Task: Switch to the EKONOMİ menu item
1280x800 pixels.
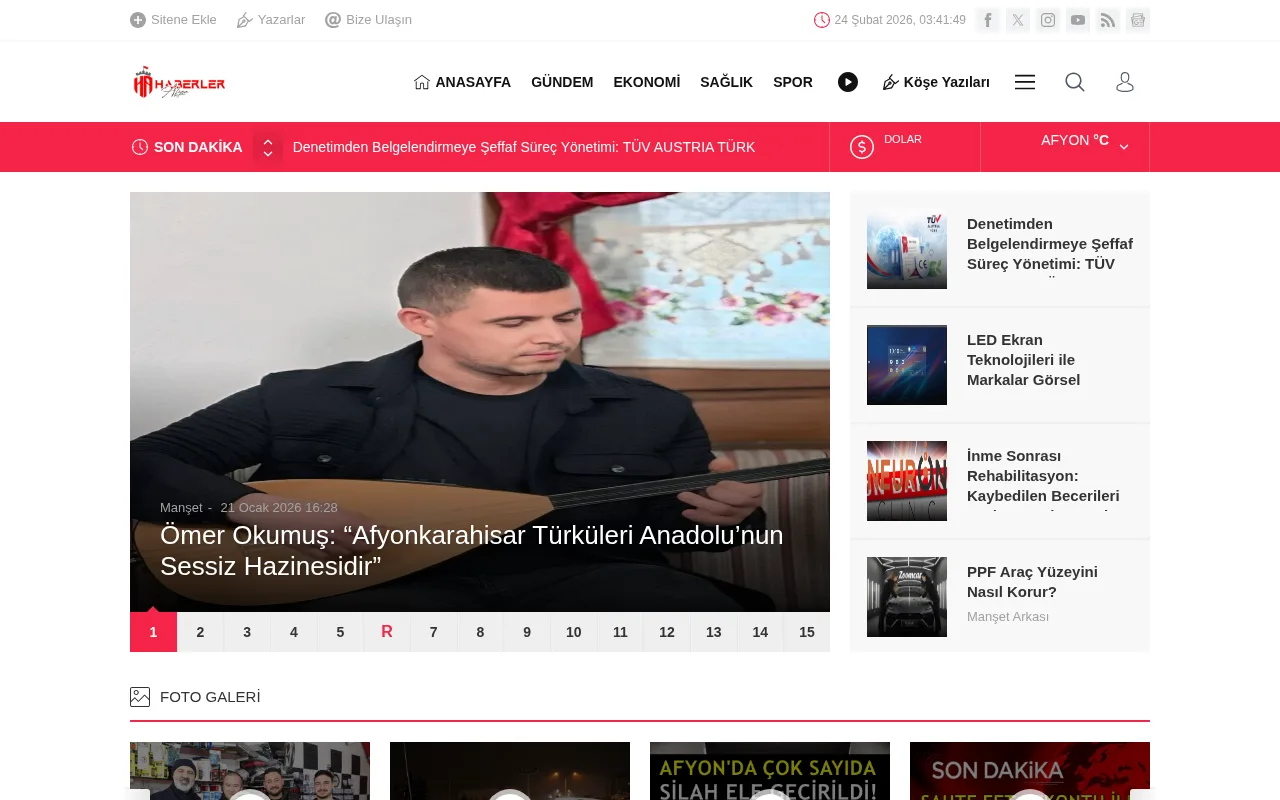Action: coord(646,82)
